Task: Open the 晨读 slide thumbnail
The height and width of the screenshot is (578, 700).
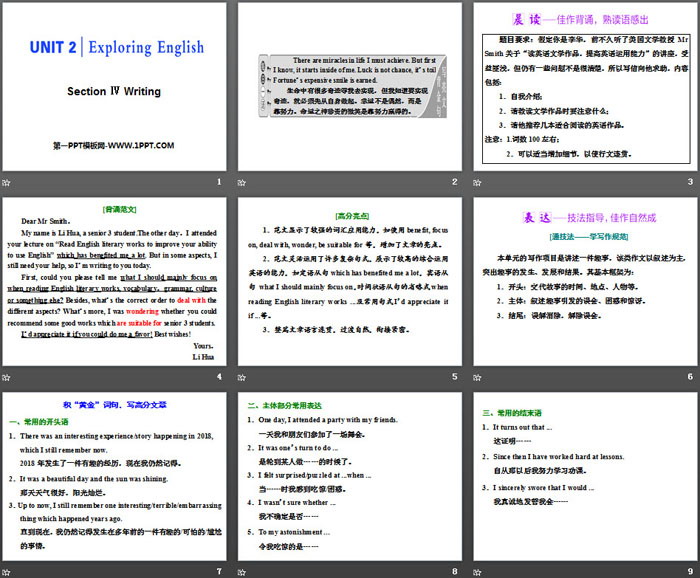Action: [586, 88]
